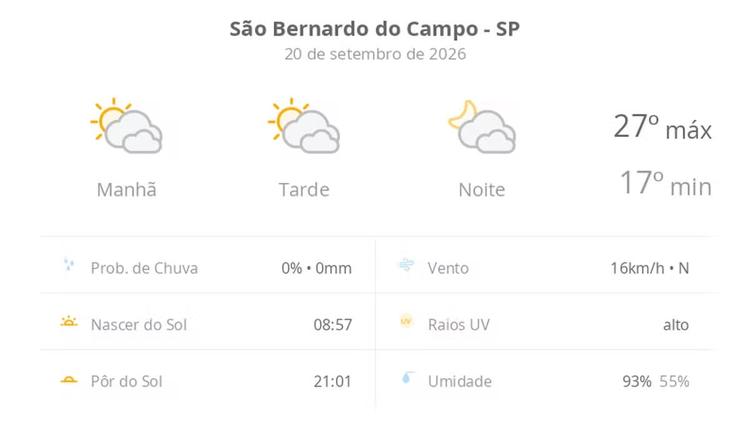Click the sunrise time 08:57

(x=333, y=325)
